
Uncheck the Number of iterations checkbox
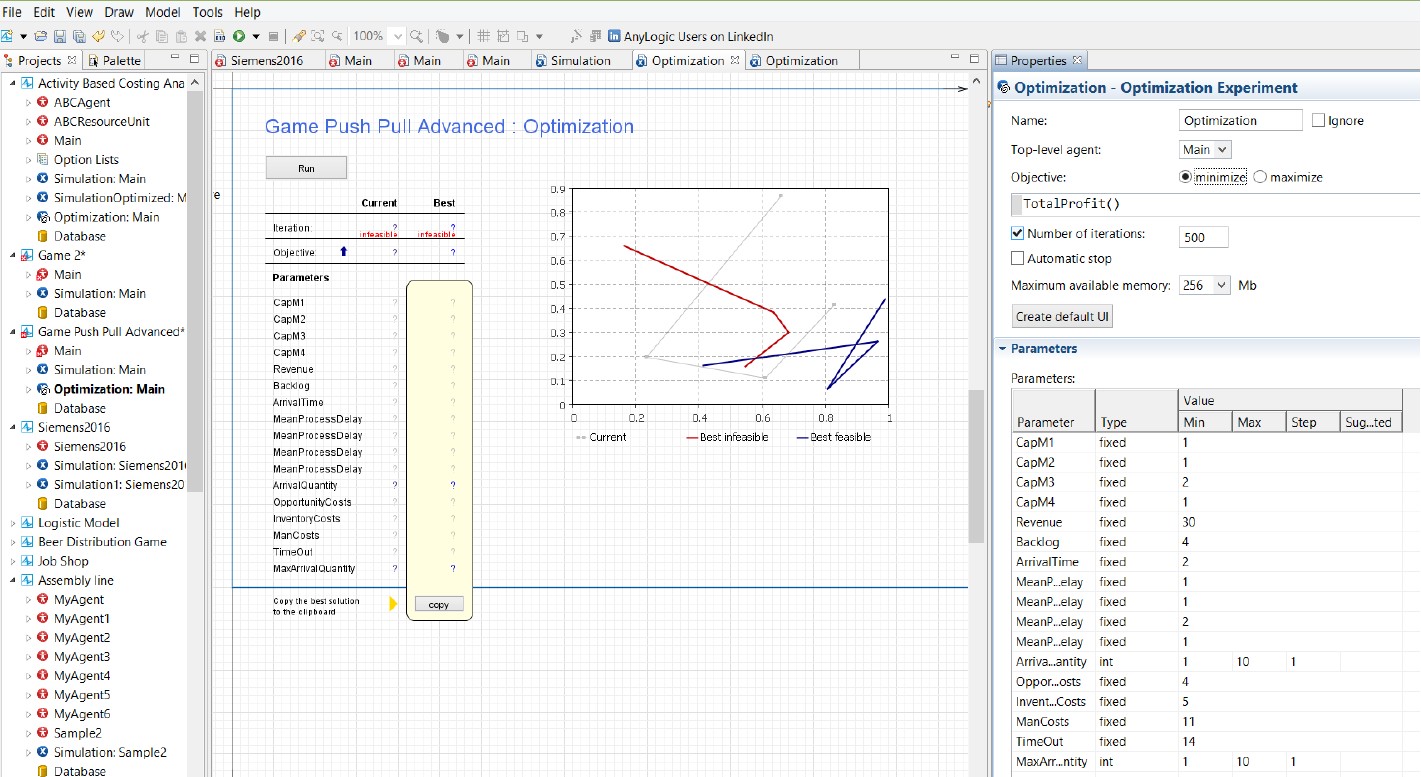[1018, 234]
